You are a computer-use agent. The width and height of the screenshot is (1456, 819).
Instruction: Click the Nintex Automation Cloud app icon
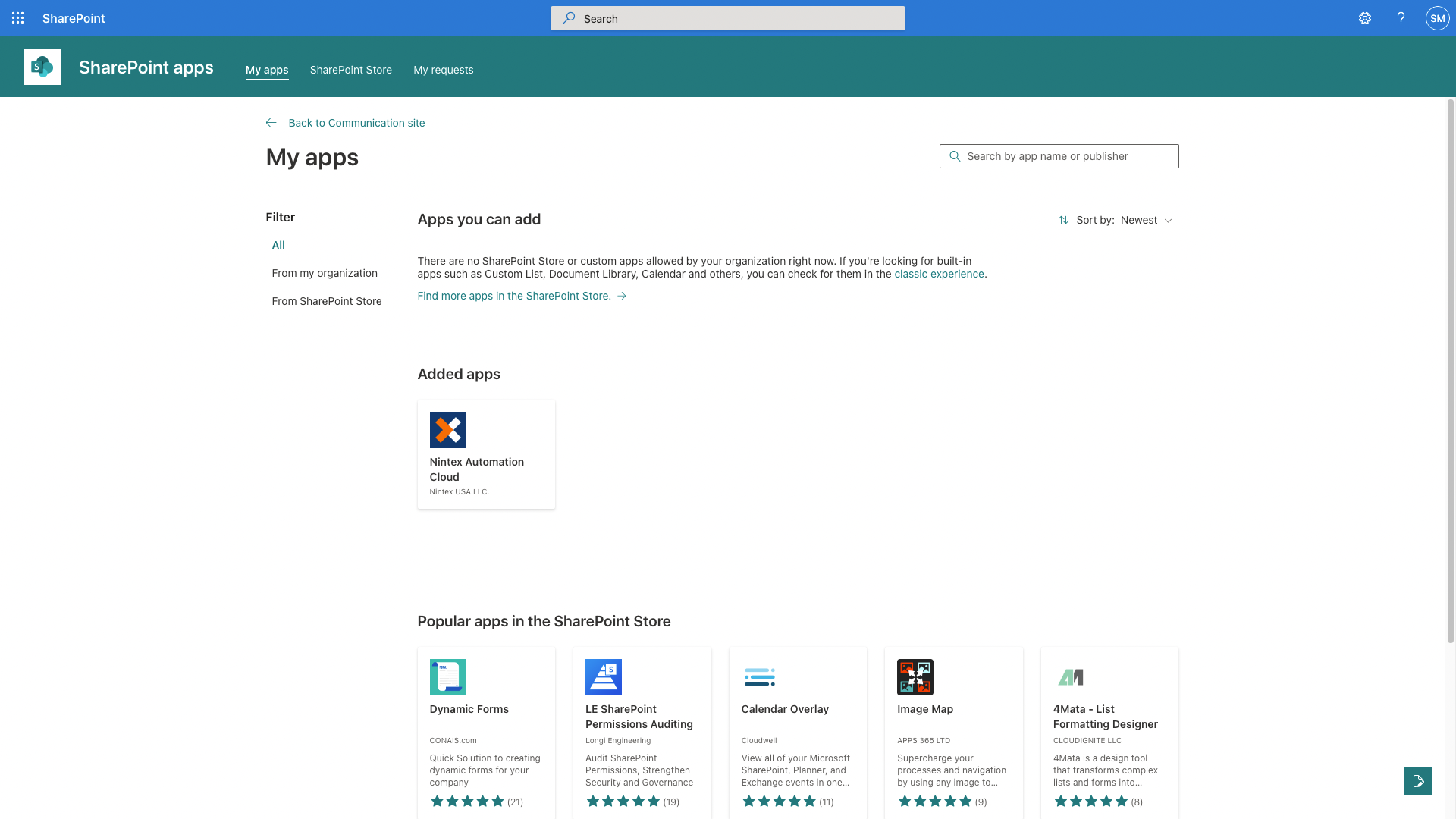[448, 430]
